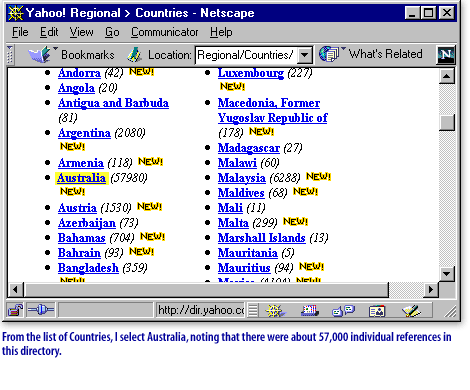470x390 pixels.
Task: Click the toolbar collapse grip handle
Action: click(x=10, y=55)
